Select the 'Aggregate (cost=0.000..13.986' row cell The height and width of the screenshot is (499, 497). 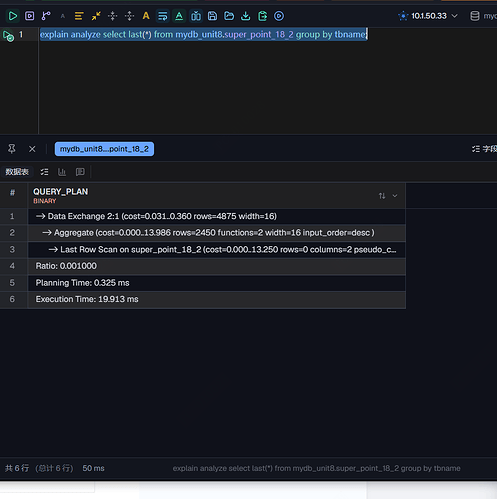click(x=217, y=233)
